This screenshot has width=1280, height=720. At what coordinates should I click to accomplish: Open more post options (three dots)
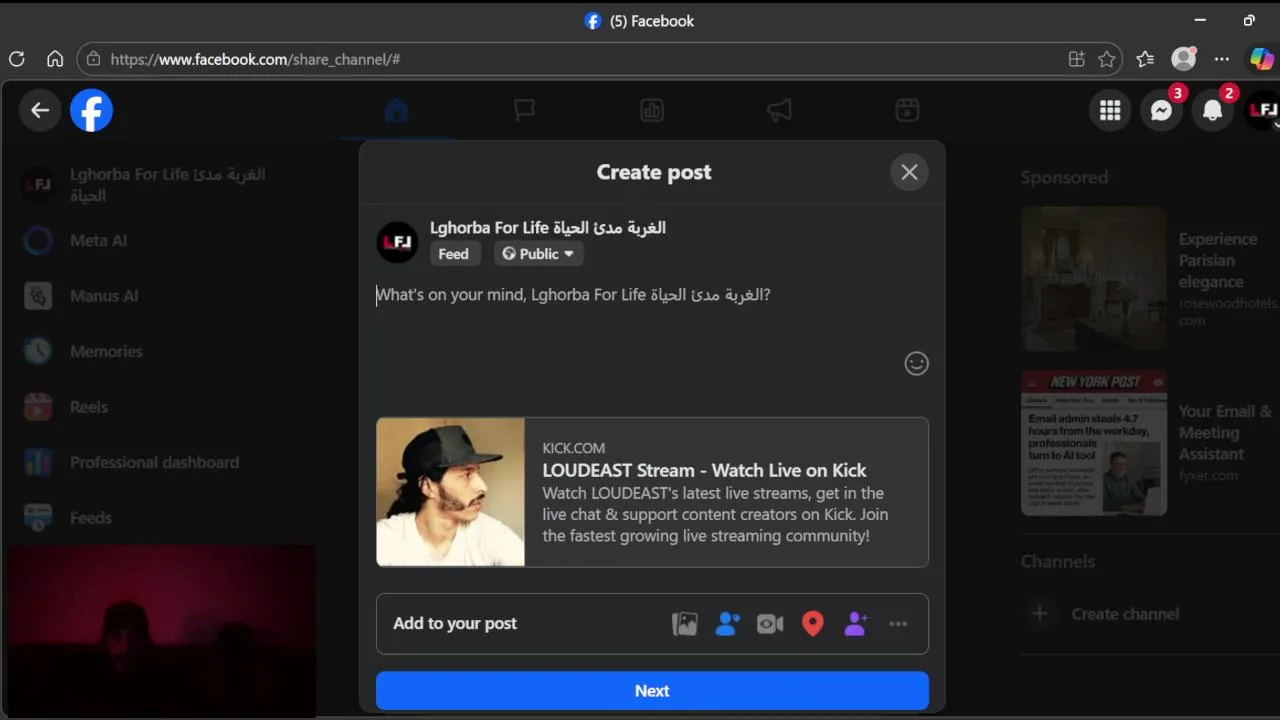pos(898,624)
